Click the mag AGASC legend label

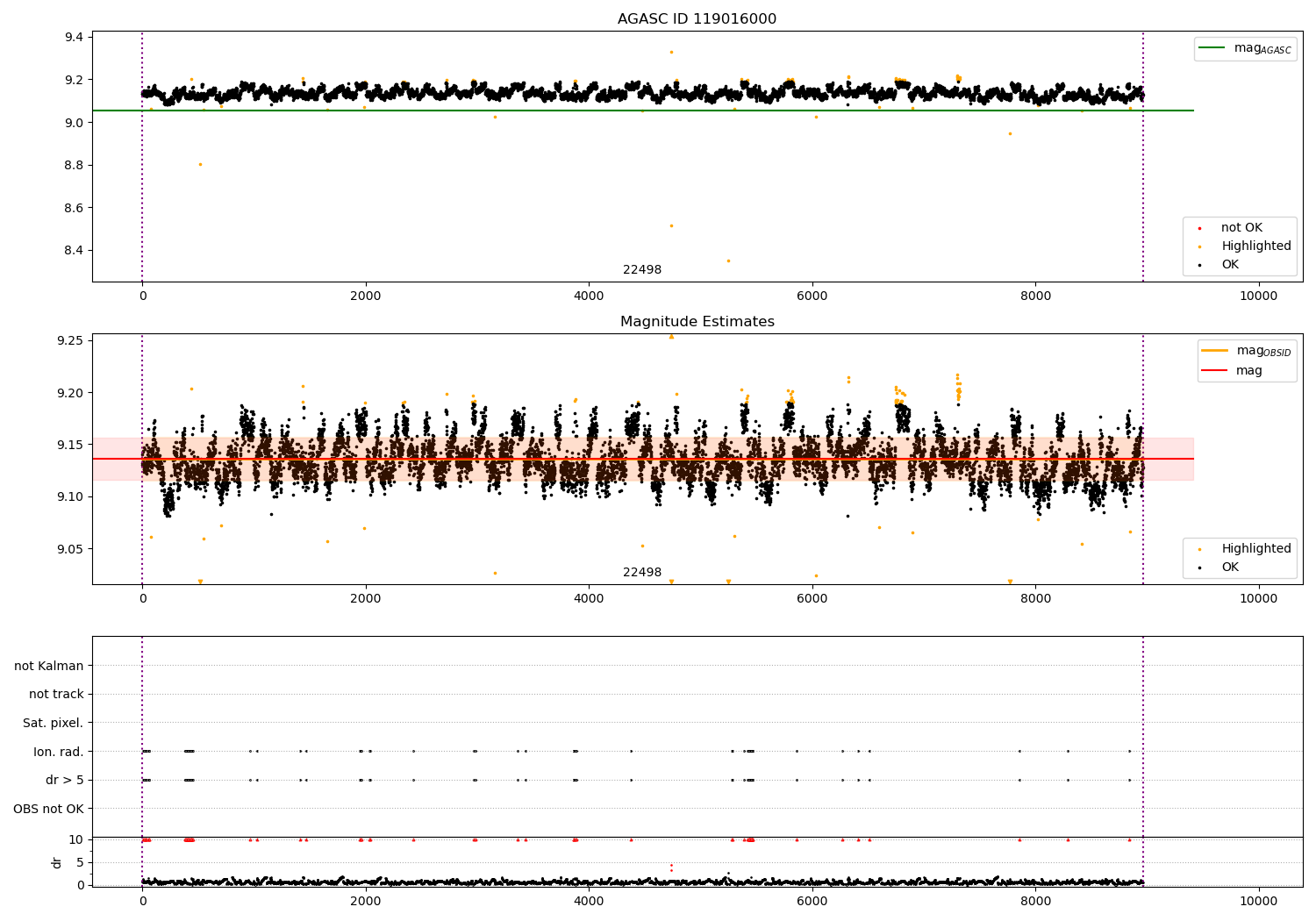pyautogui.click(x=1262, y=48)
